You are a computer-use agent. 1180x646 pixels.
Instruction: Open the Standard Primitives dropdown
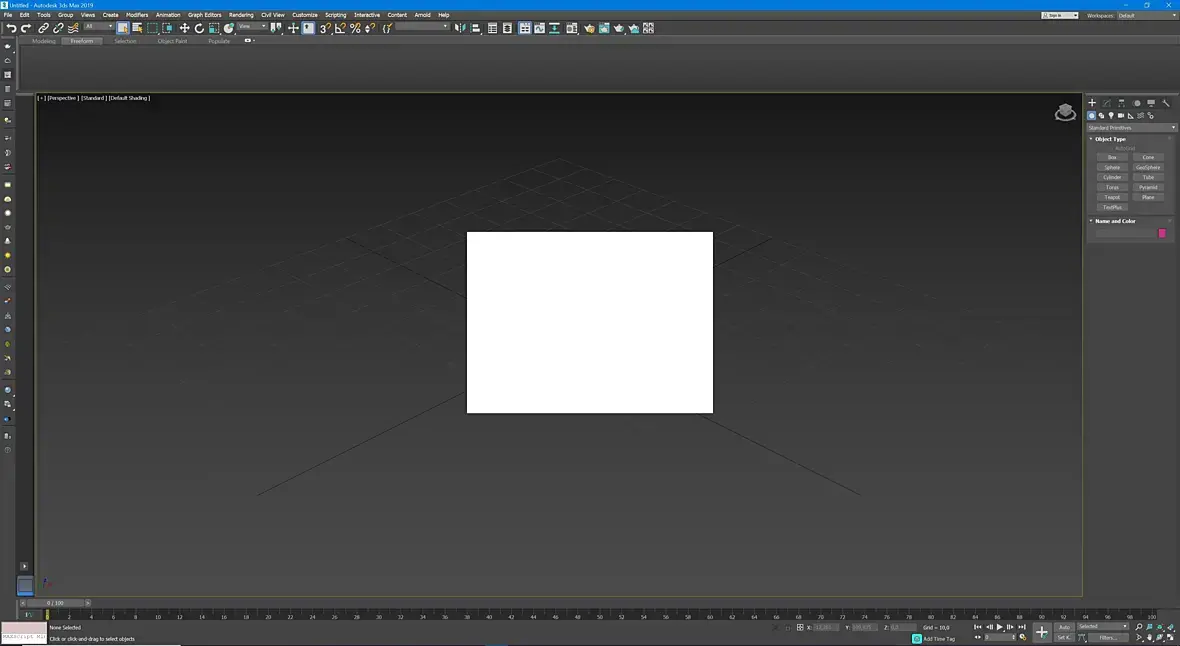coord(1131,127)
